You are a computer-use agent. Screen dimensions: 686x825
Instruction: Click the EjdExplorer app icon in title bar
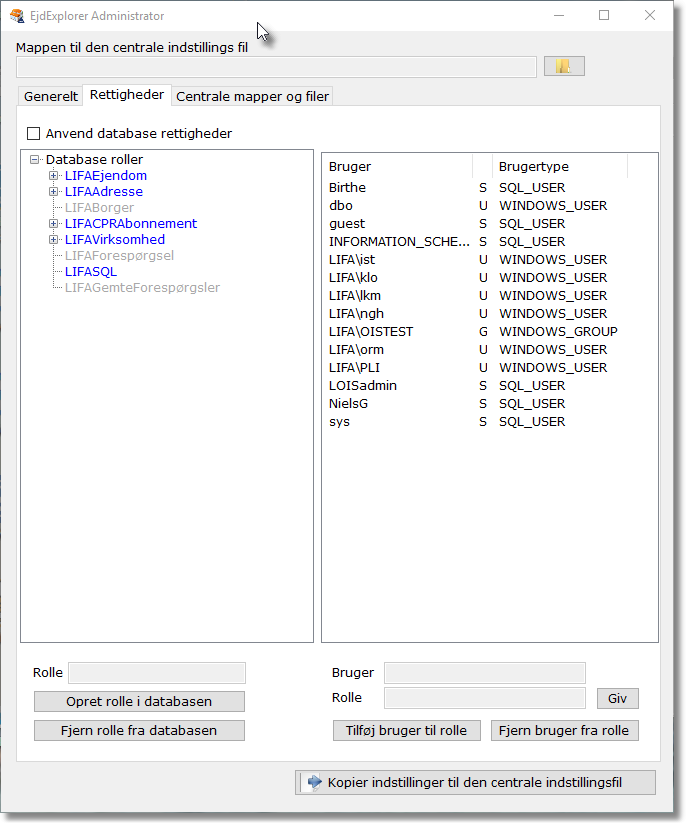(17, 16)
